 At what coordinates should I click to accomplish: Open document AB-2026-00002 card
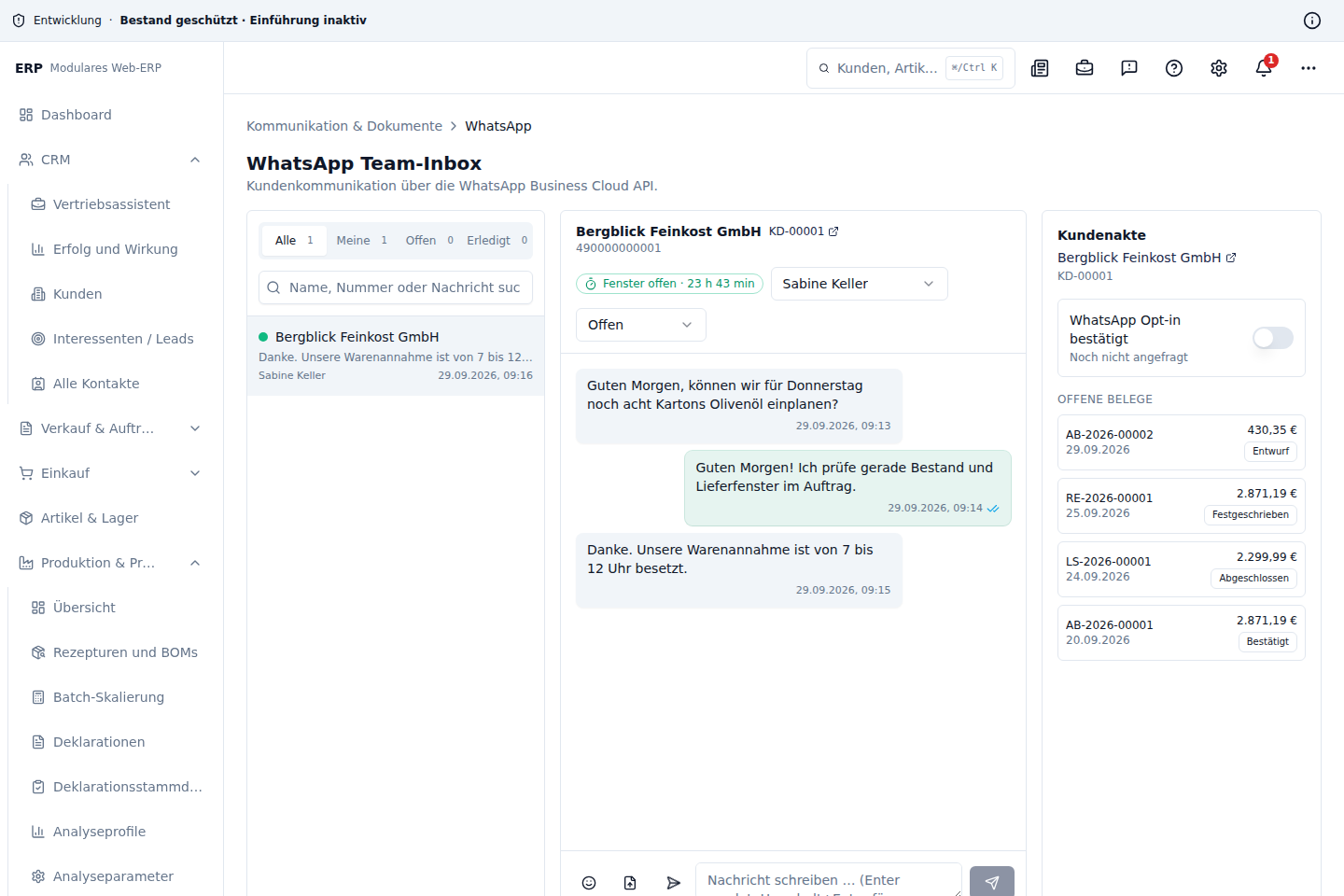point(1182,442)
